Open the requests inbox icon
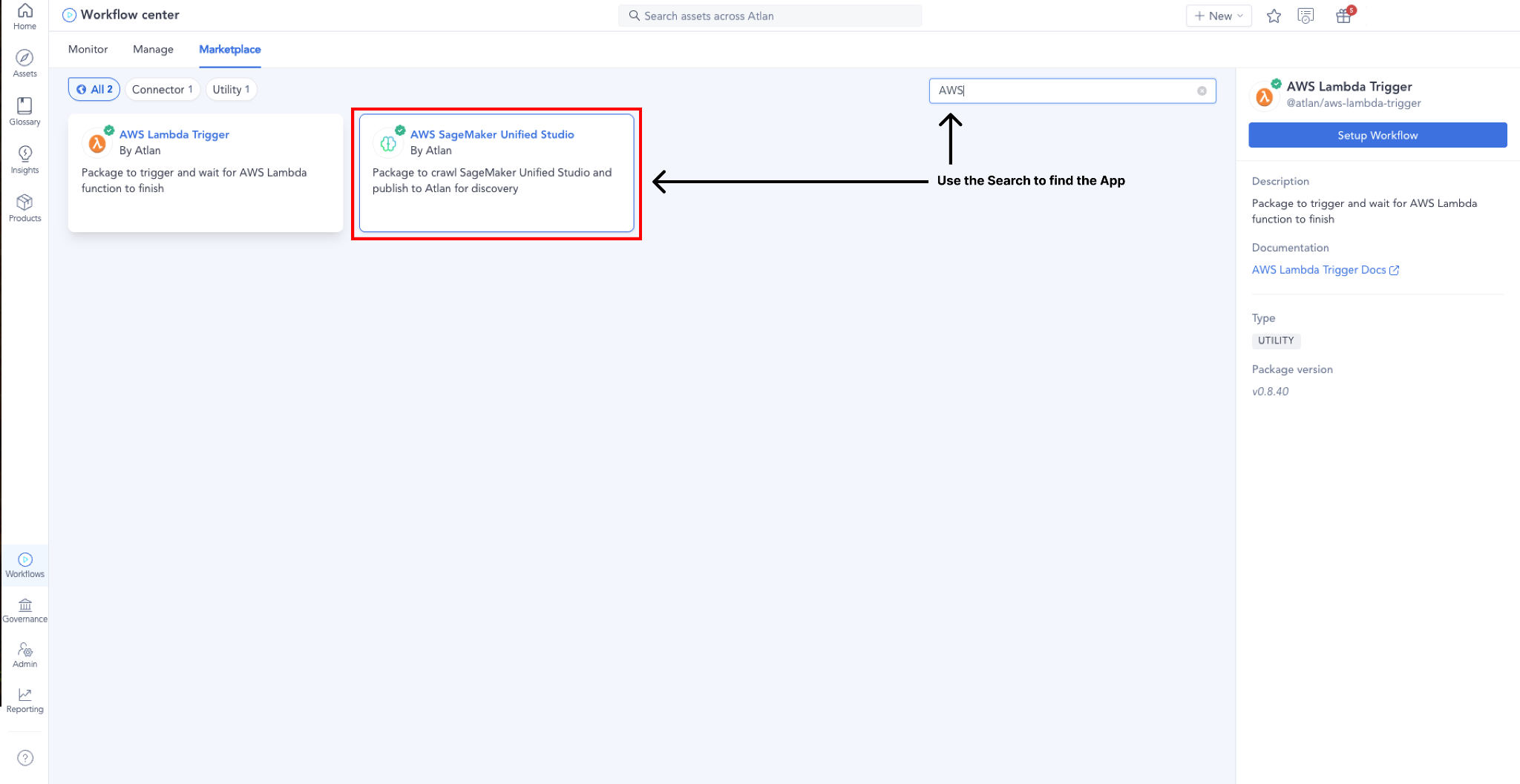Viewport: 1520px width, 784px height. click(1306, 16)
